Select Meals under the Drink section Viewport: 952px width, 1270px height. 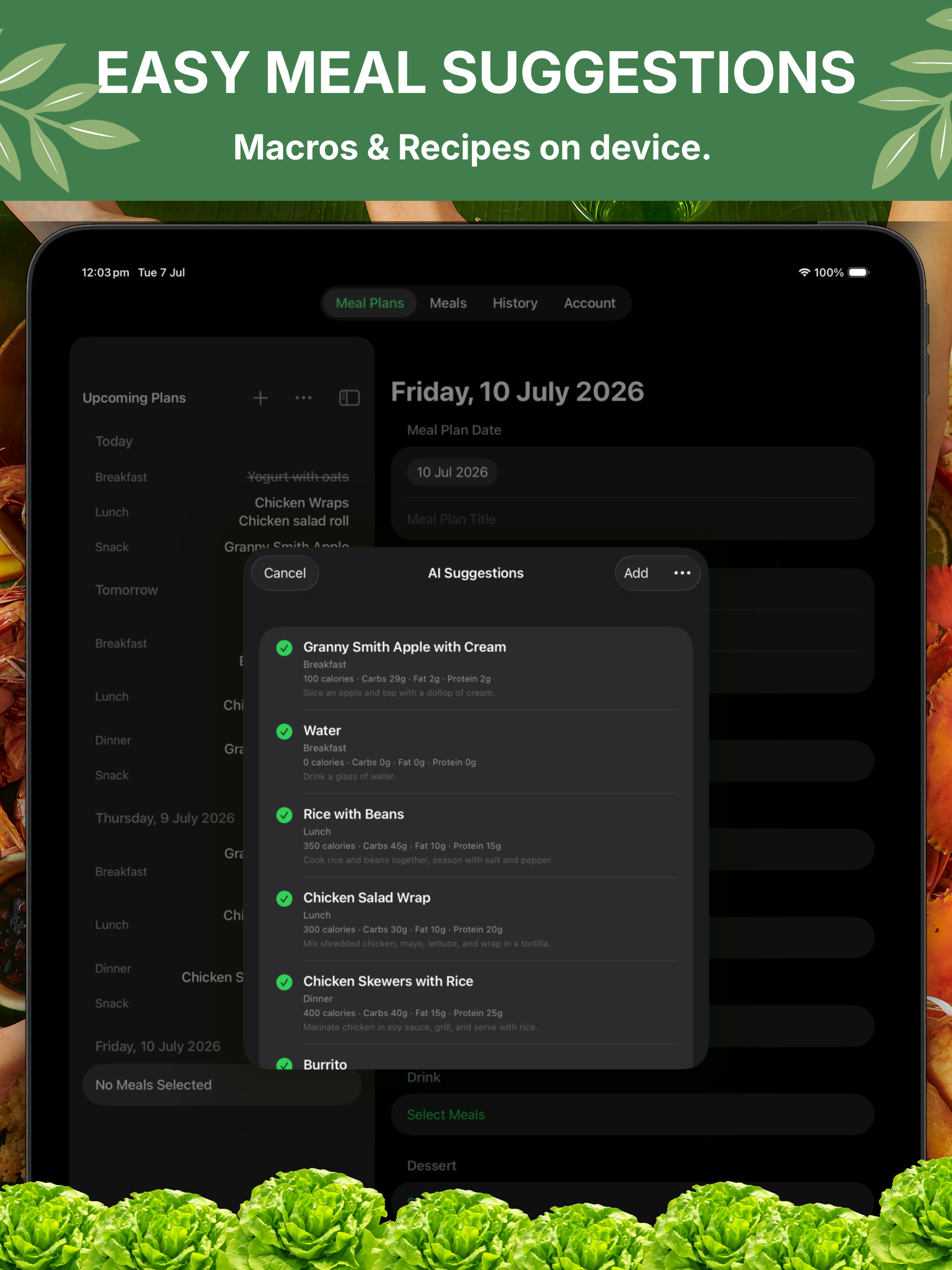point(446,1114)
